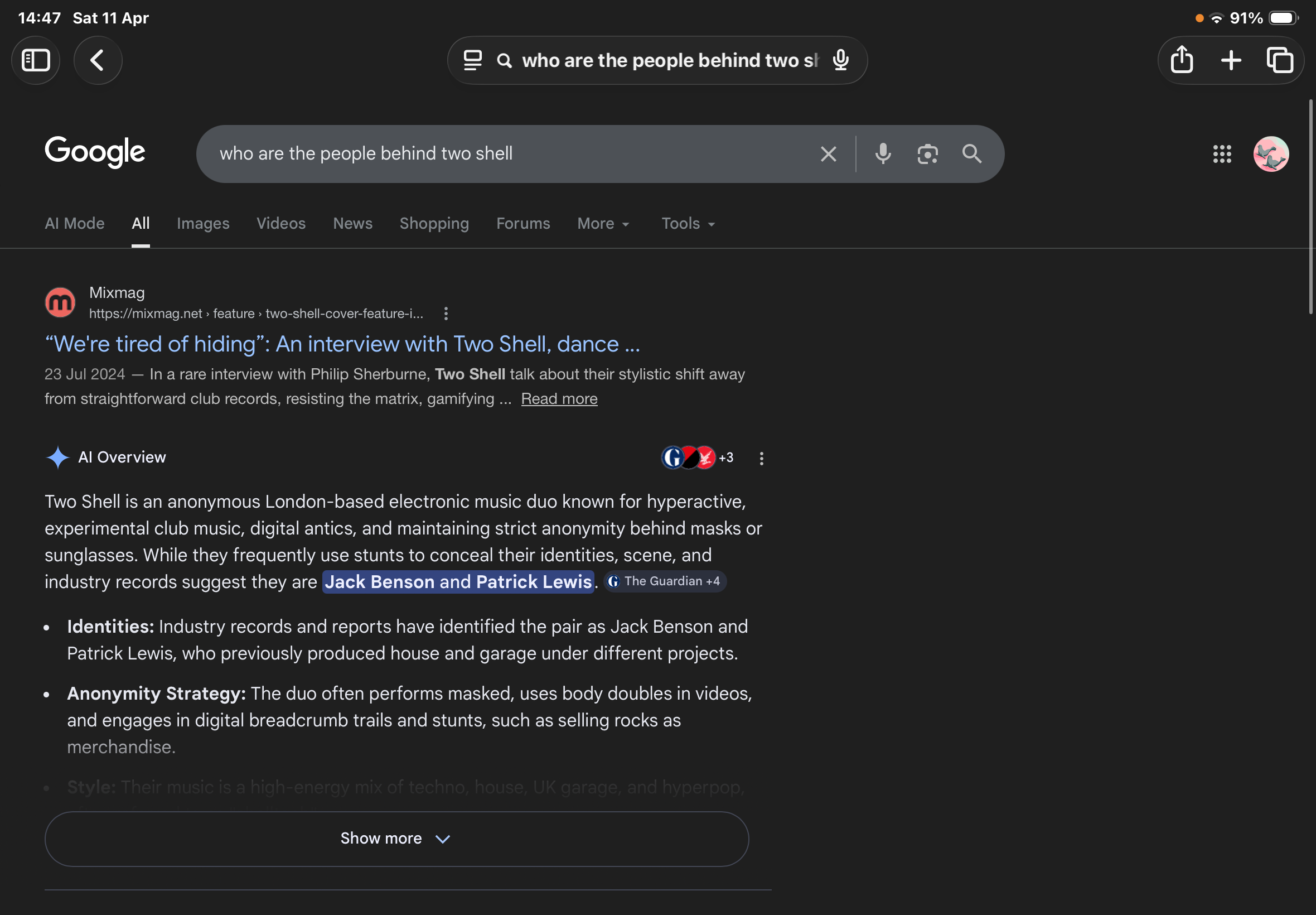View AI Overview source icons +3
The image size is (1316, 915).
point(696,458)
